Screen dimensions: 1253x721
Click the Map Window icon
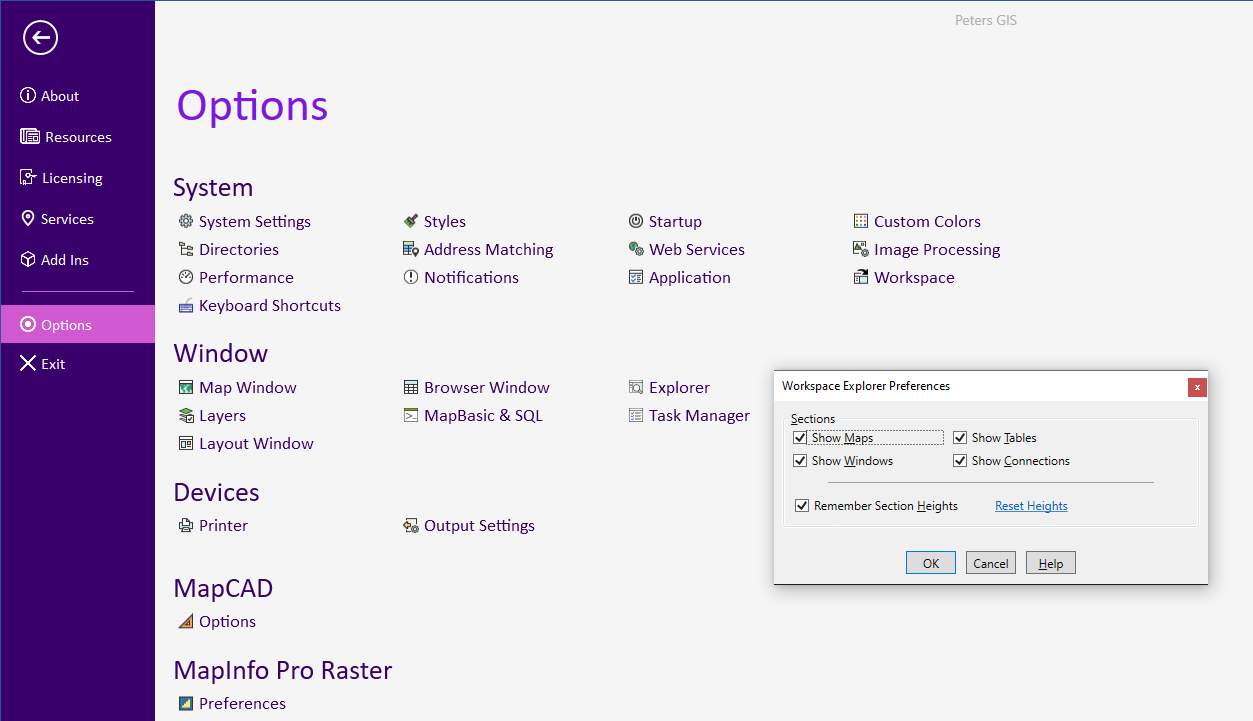186,387
